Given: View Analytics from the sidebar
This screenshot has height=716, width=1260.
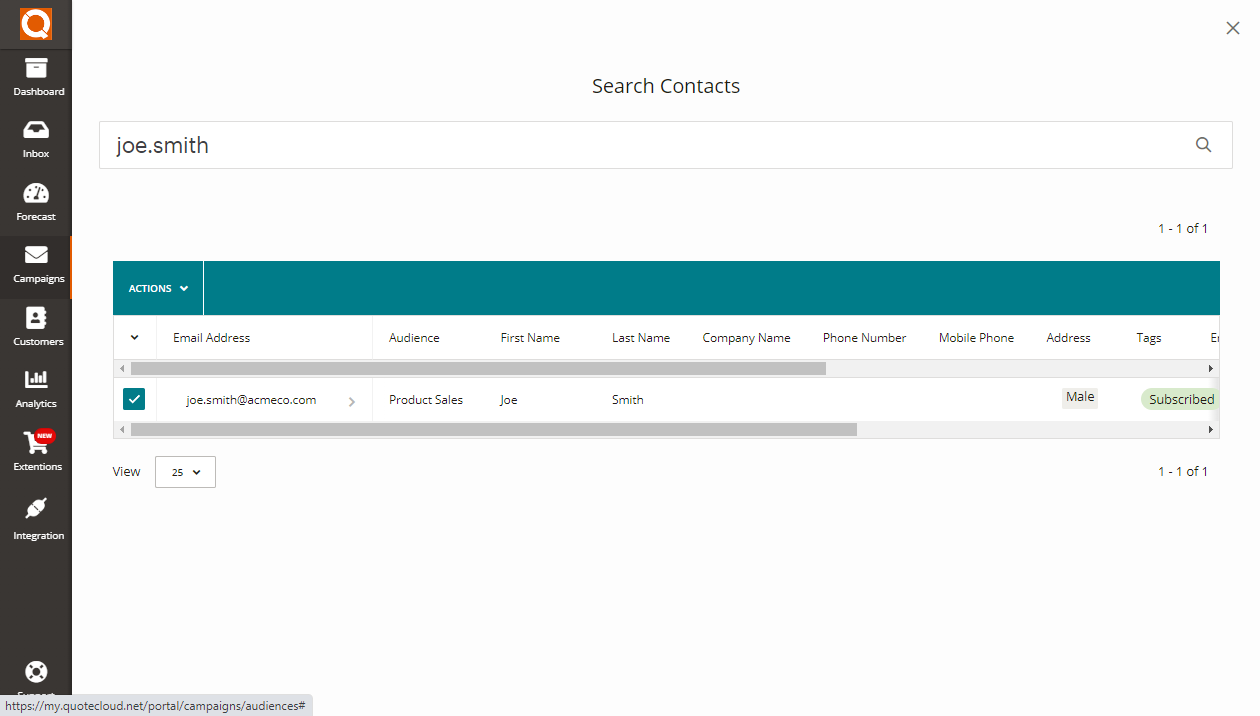Looking at the screenshot, I should click(x=36, y=388).
